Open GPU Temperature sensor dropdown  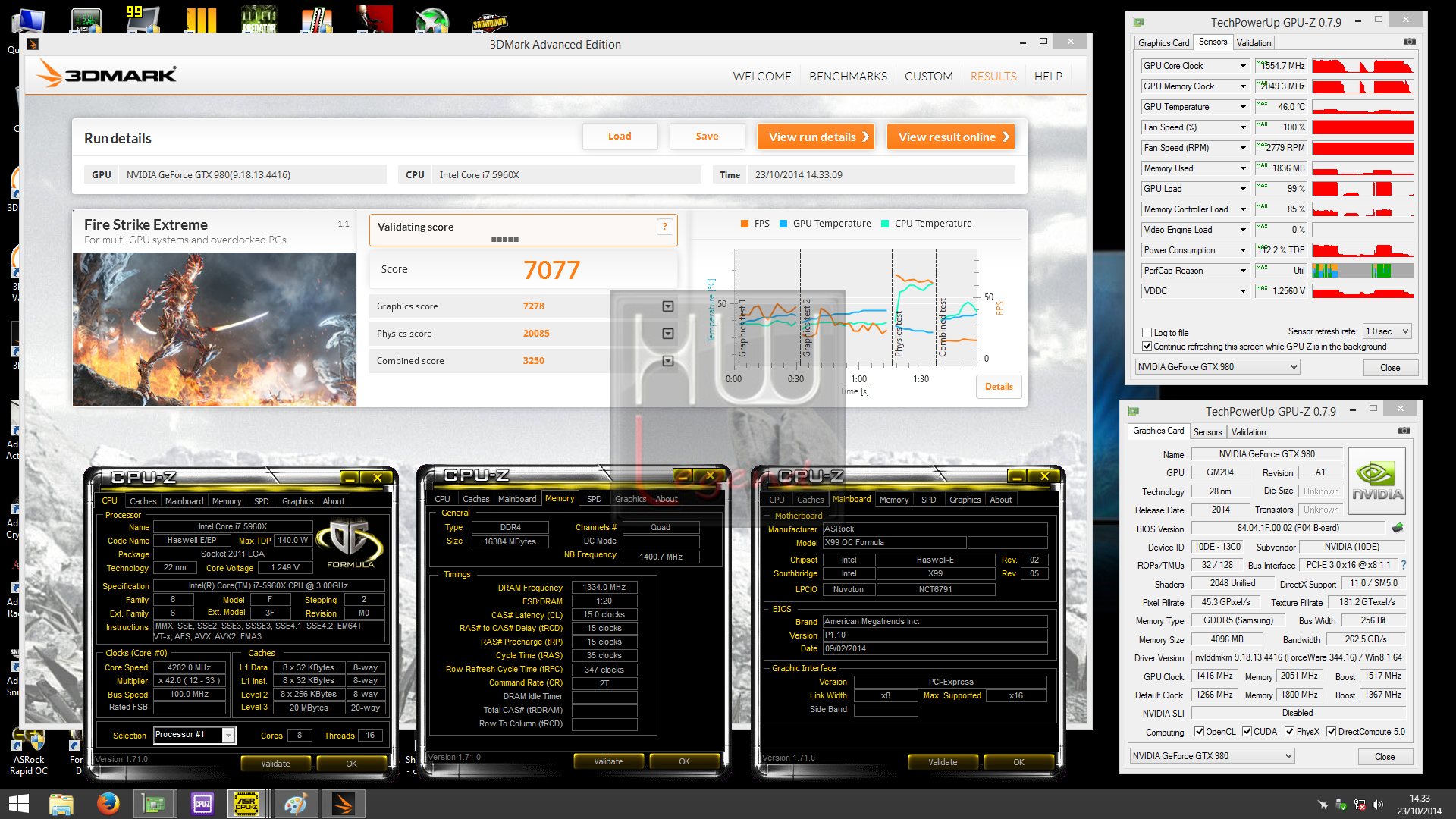(x=1243, y=107)
